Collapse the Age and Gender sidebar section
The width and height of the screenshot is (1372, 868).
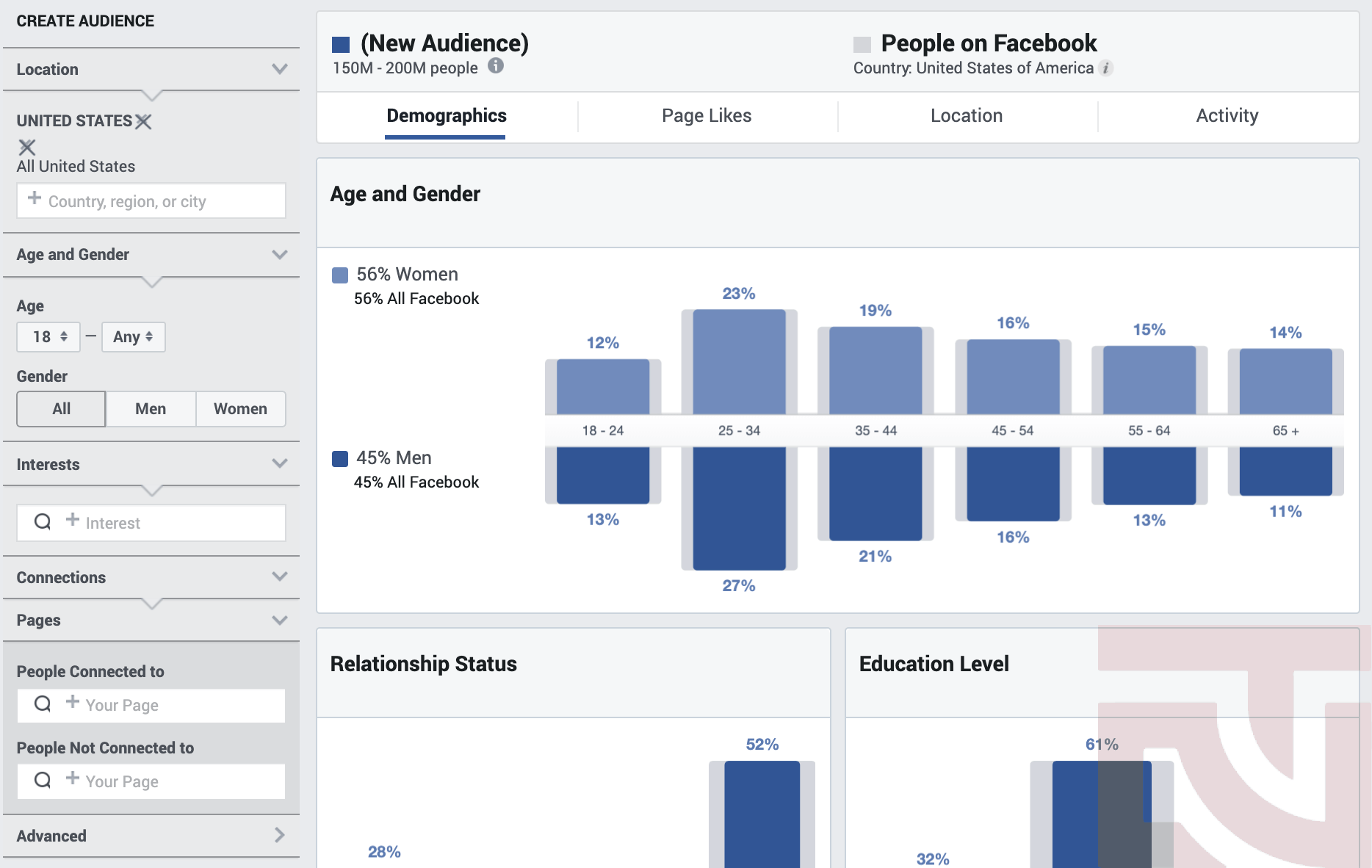[280, 255]
